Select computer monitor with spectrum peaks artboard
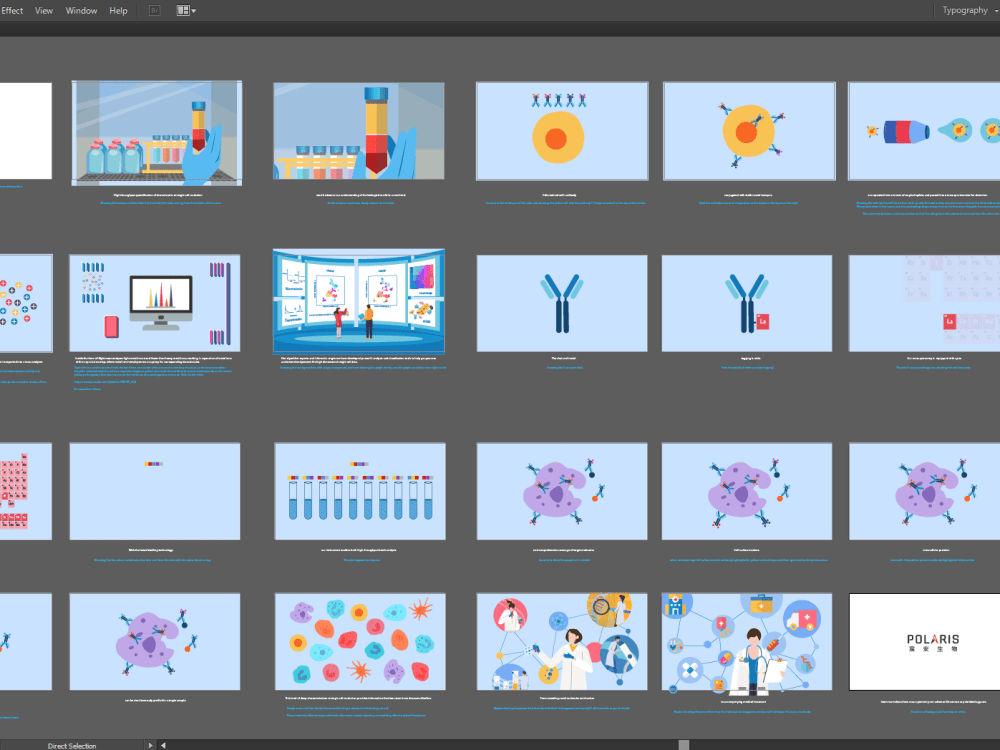1000x750 pixels. click(x=155, y=303)
